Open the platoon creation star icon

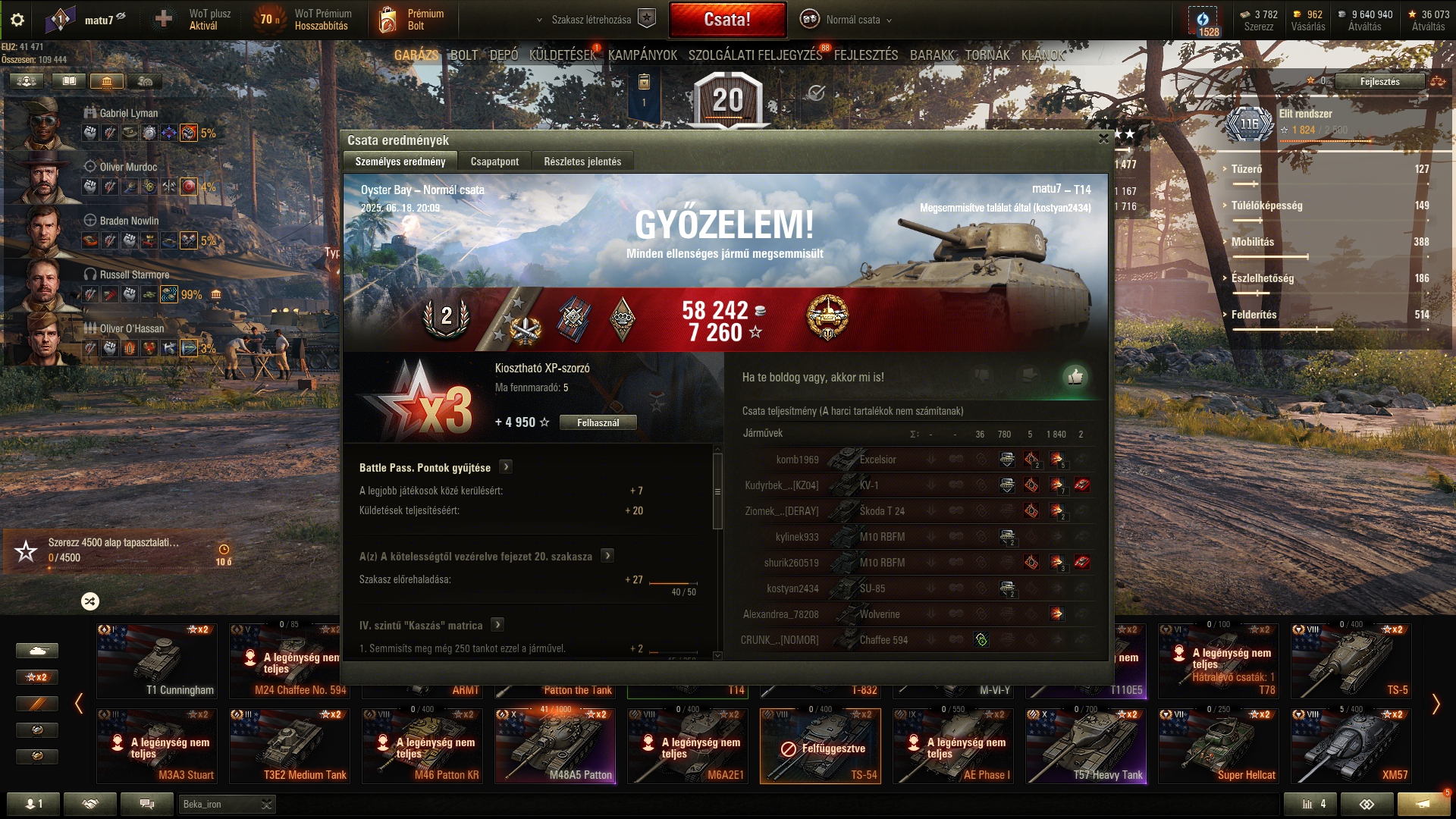click(x=646, y=19)
